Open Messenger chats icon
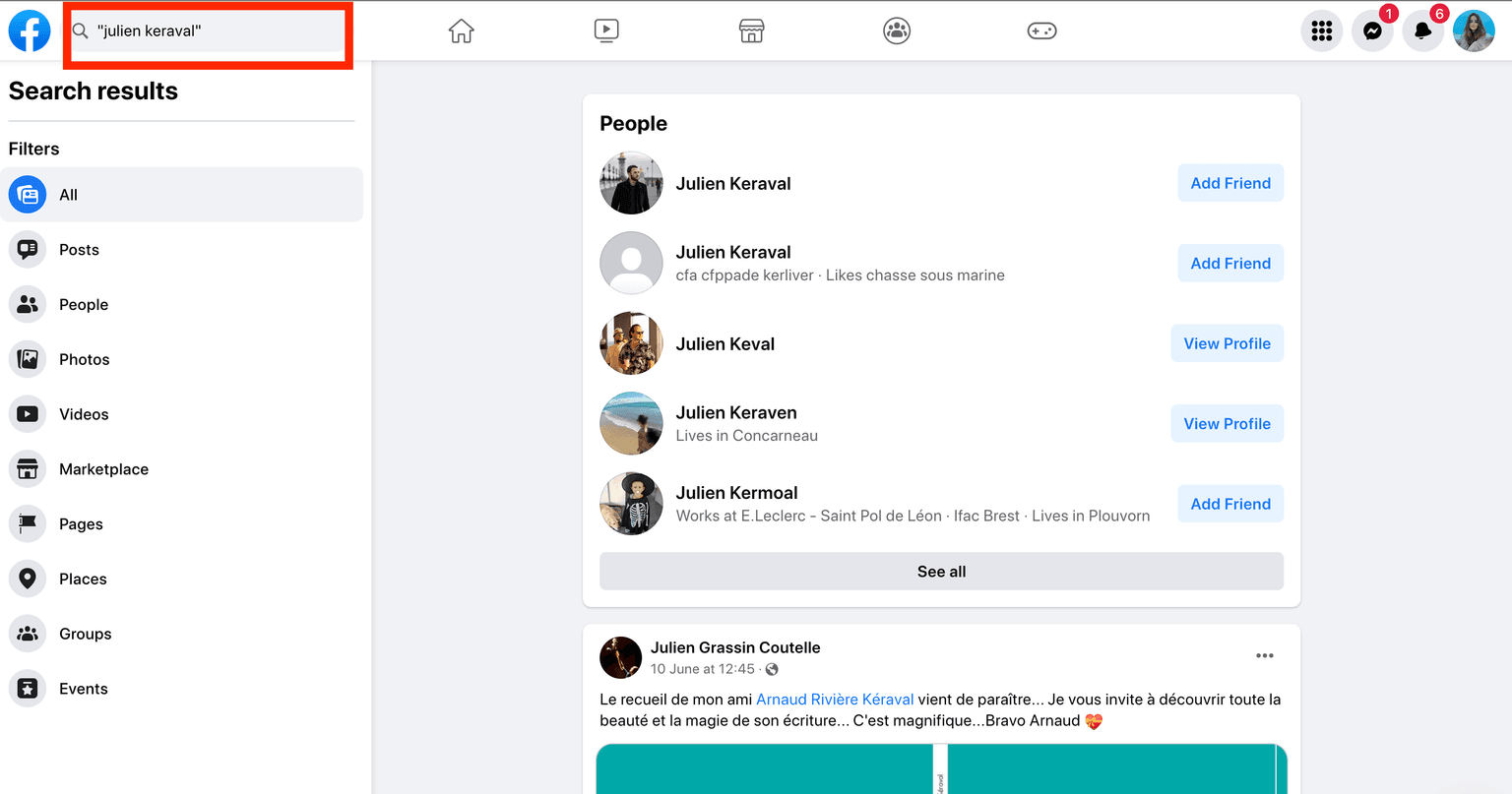Image resolution: width=1512 pixels, height=794 pixels. [x=1372, y=31]
